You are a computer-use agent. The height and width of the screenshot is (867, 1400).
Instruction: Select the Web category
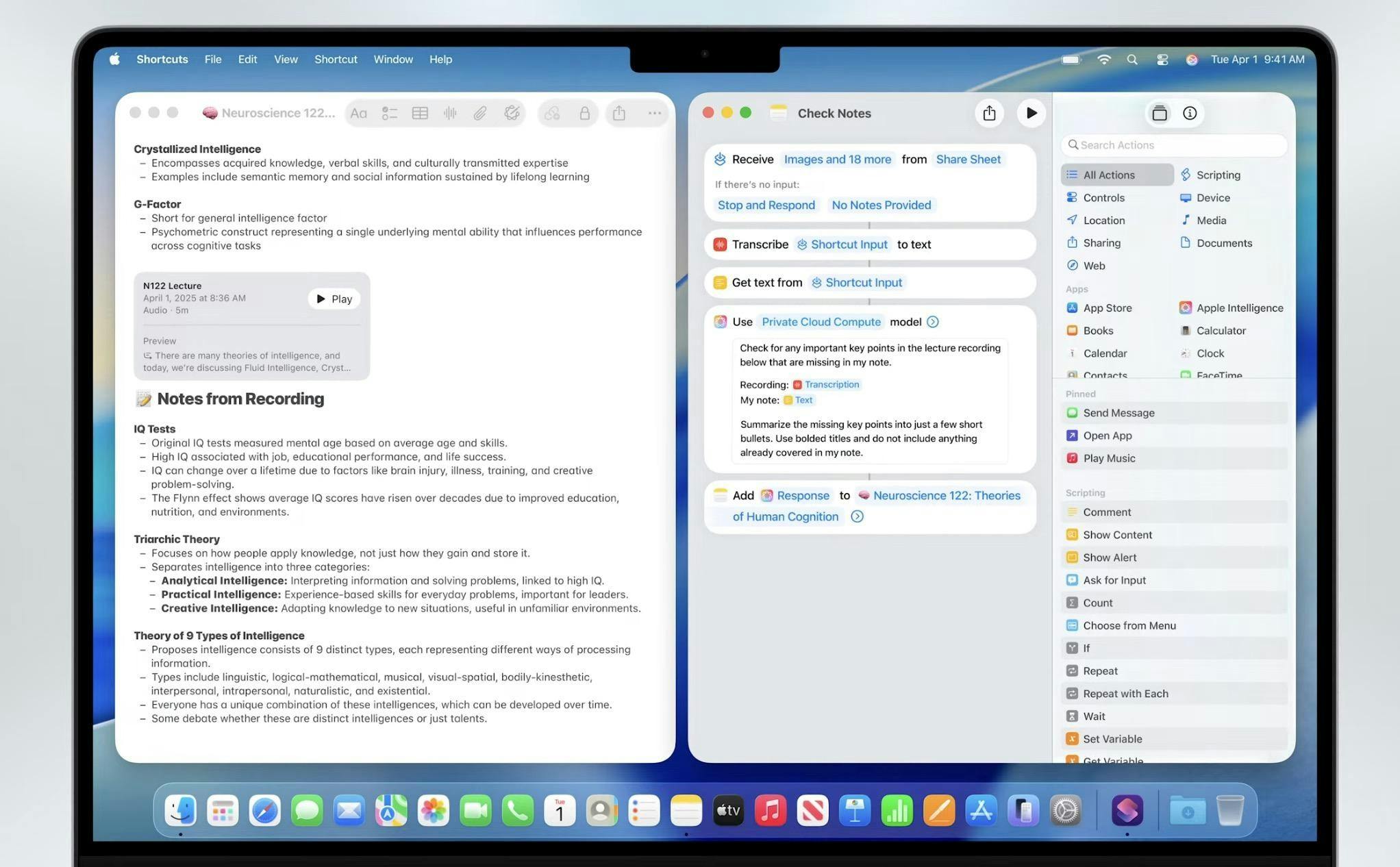click(1086, 266)
